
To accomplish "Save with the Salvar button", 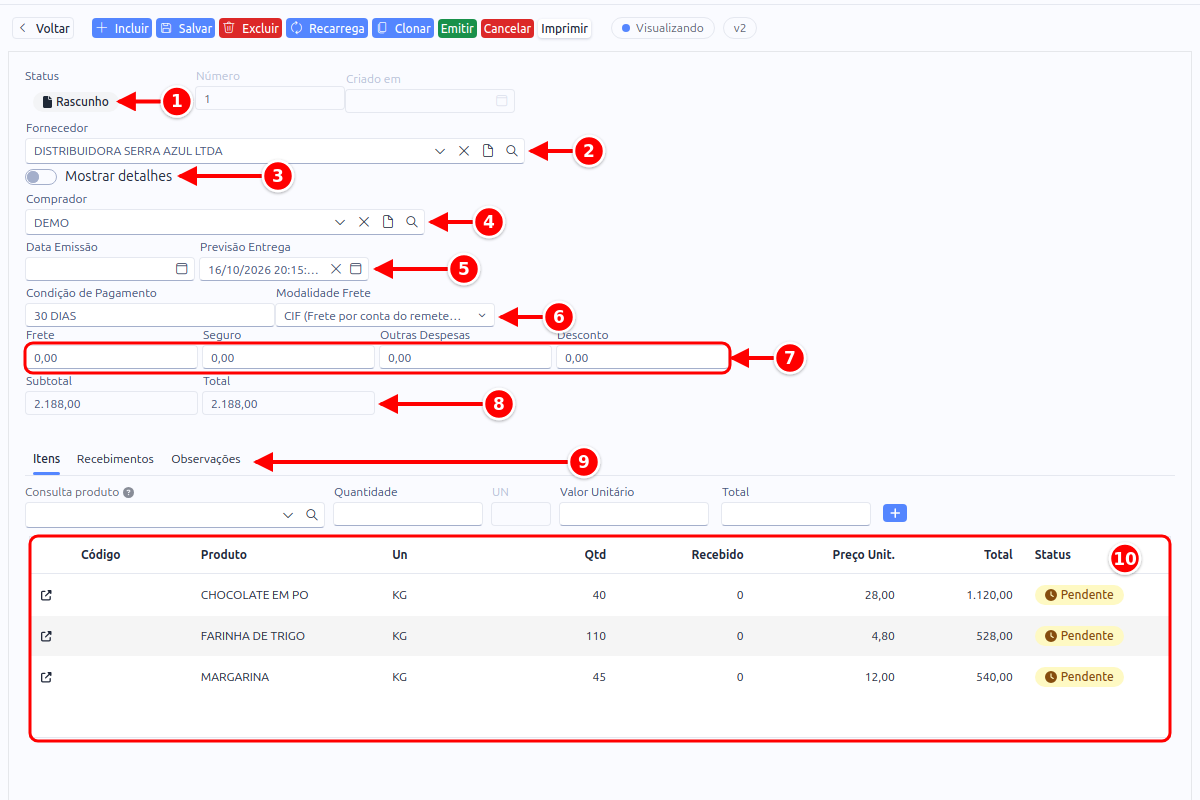I will tap(185, 28).
